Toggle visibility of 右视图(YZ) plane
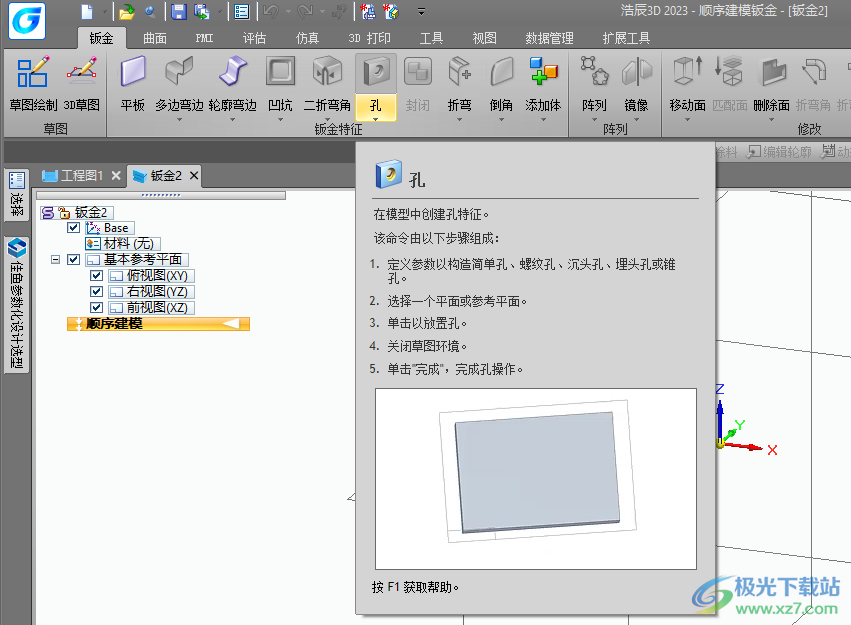Screen dimensions: 851x625 click(97, 291)
